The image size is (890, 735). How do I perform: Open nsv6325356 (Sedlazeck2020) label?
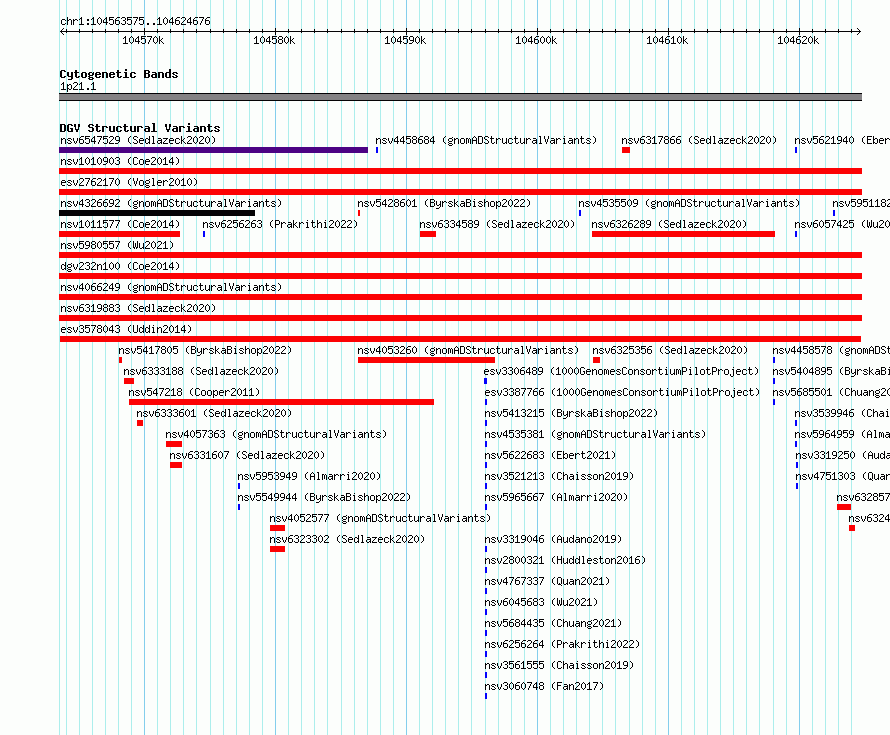(670, 350)
